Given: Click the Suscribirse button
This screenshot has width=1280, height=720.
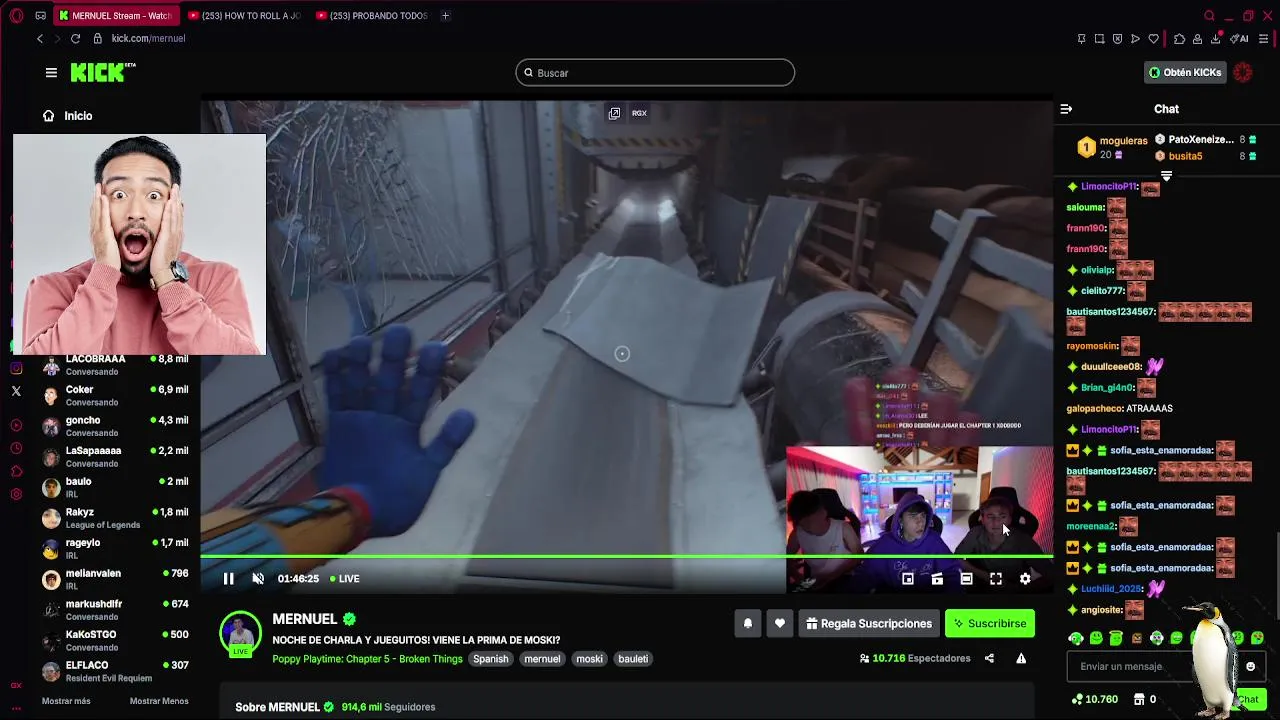Looking at the screenshot, I should pyautogui.click(x=989, y=623).
